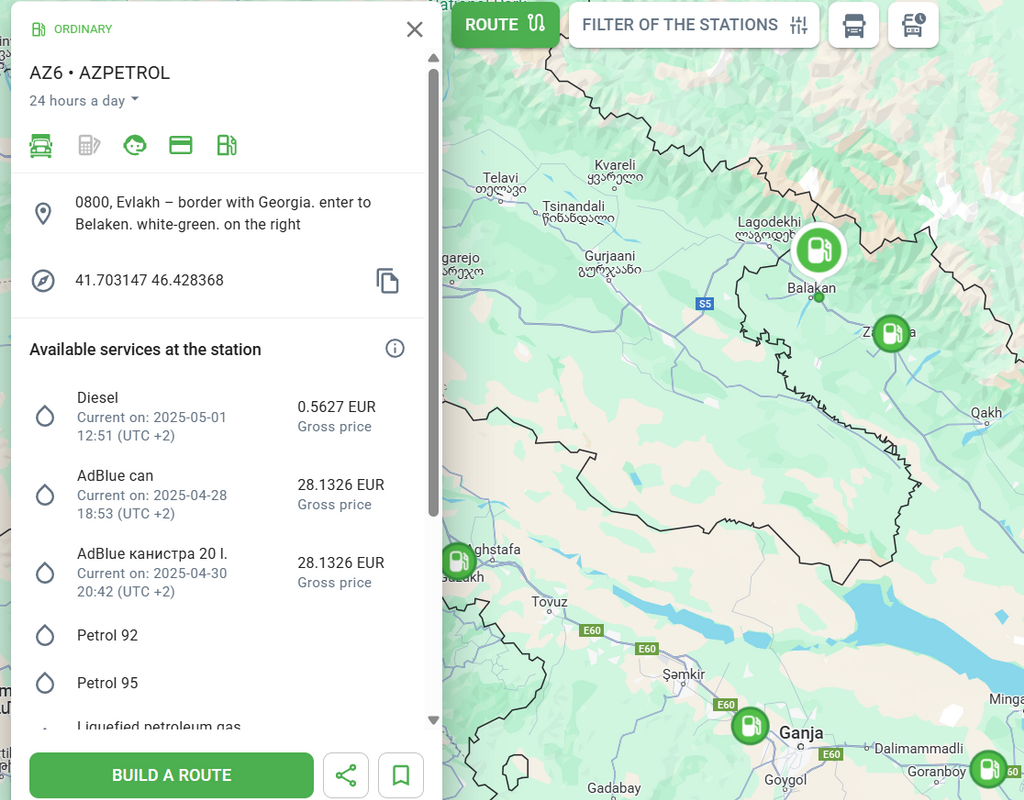Click the Diesel price 0.5627 EUR
Screen dimensions: 1024x800
point(337,407)
